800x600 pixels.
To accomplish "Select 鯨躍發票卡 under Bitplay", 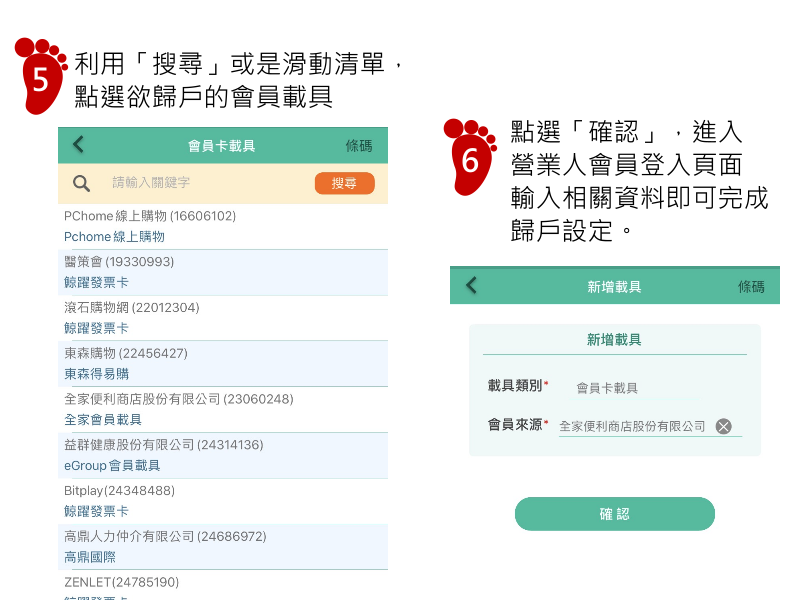I will pyautogui.click(x=96, y=511).
